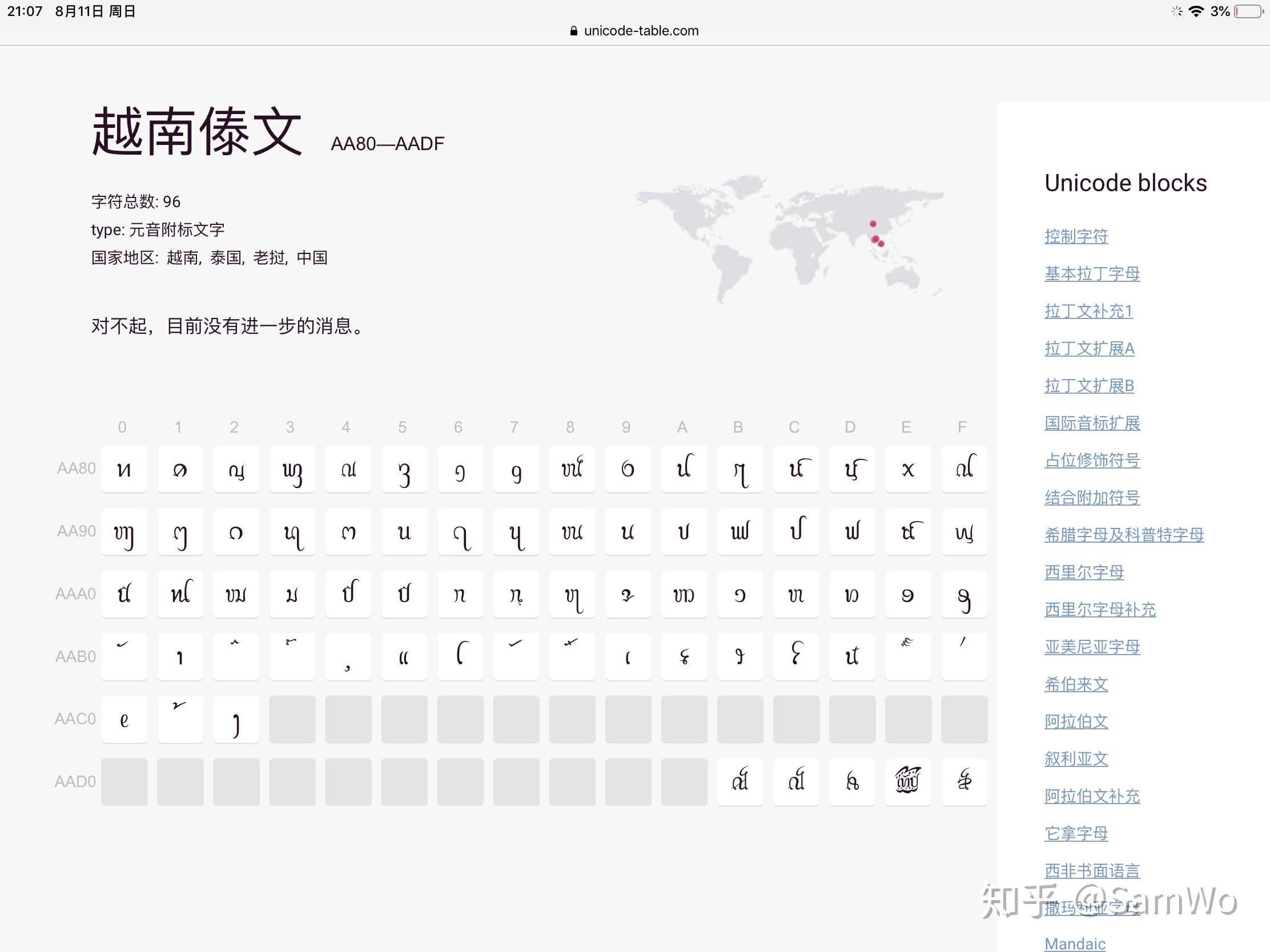Screen dimensions: 1270x952
Task: Open the Mandaic block link
Action: pyautogui.click(x=1075, y=944)
